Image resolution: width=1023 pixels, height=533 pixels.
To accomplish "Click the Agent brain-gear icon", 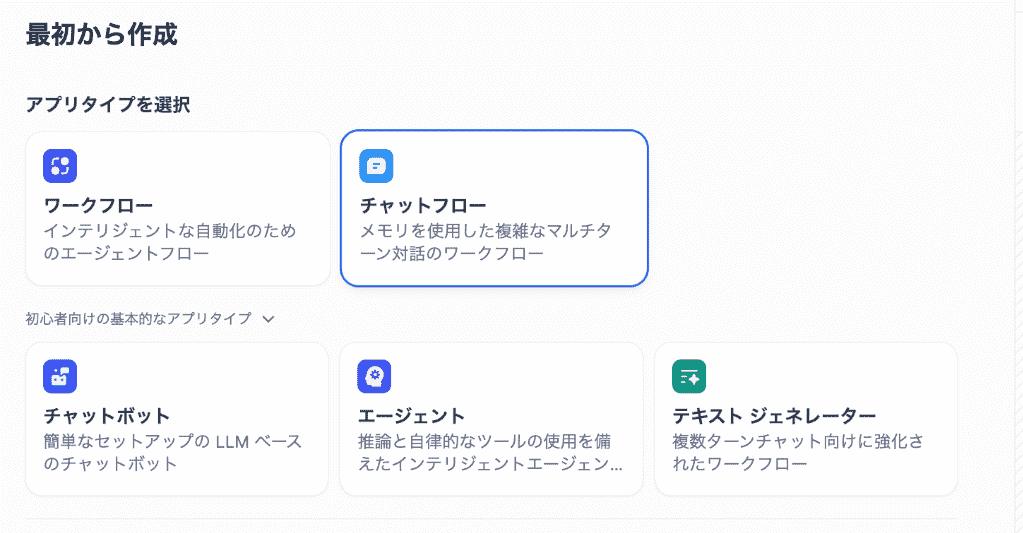I will coord(374,376).
